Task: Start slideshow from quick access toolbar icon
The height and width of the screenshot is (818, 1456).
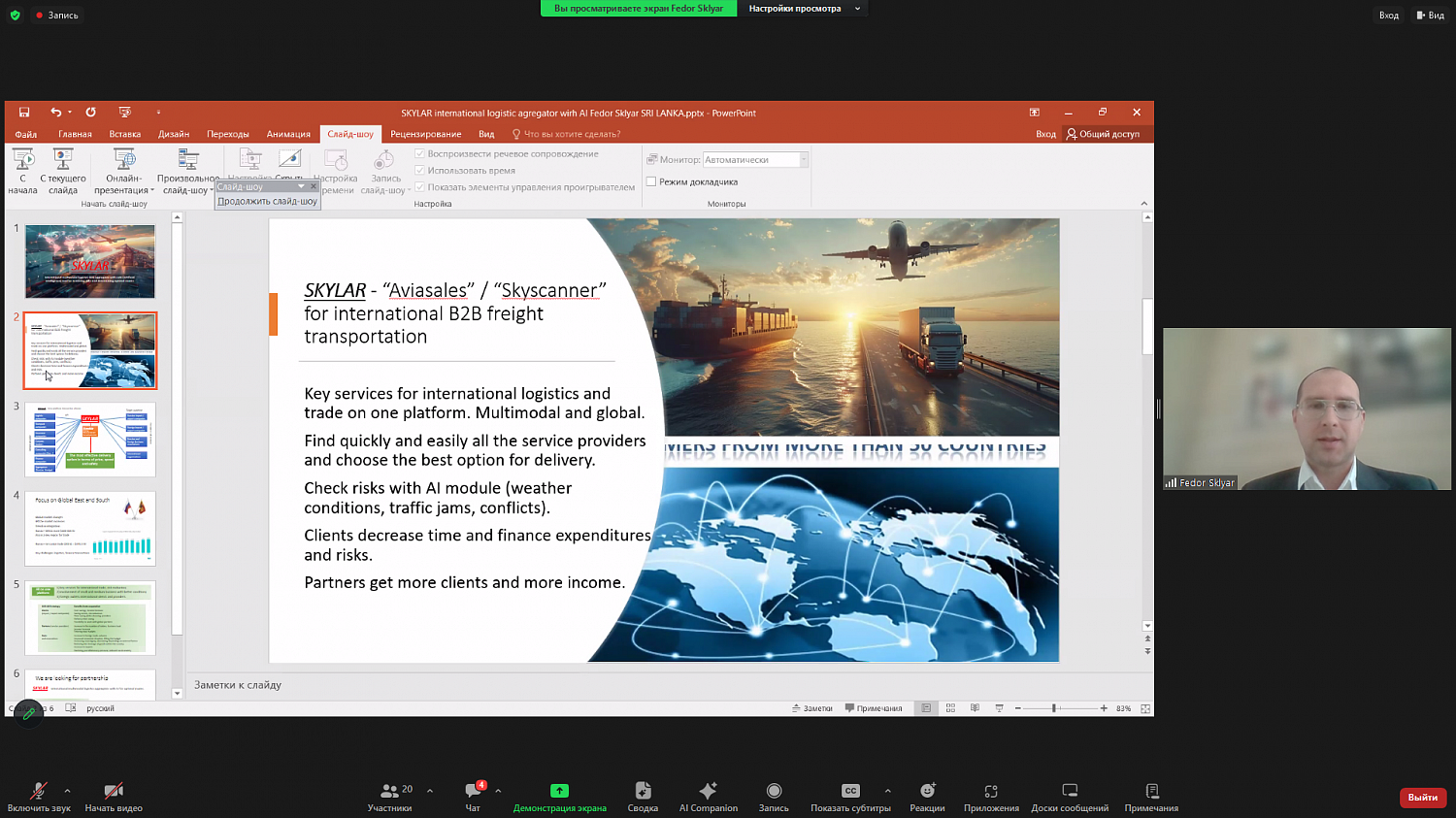Action: coord(124,113)
